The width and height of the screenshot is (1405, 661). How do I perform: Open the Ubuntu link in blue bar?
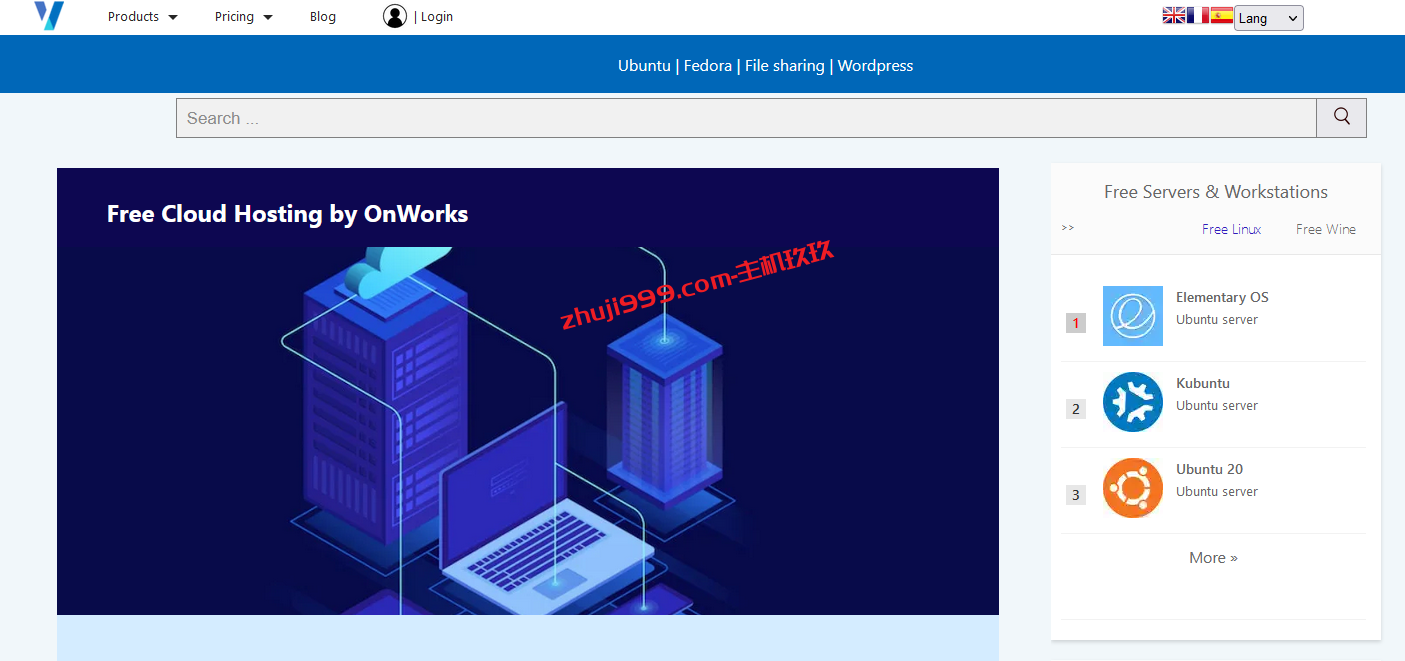coord(644,66)
